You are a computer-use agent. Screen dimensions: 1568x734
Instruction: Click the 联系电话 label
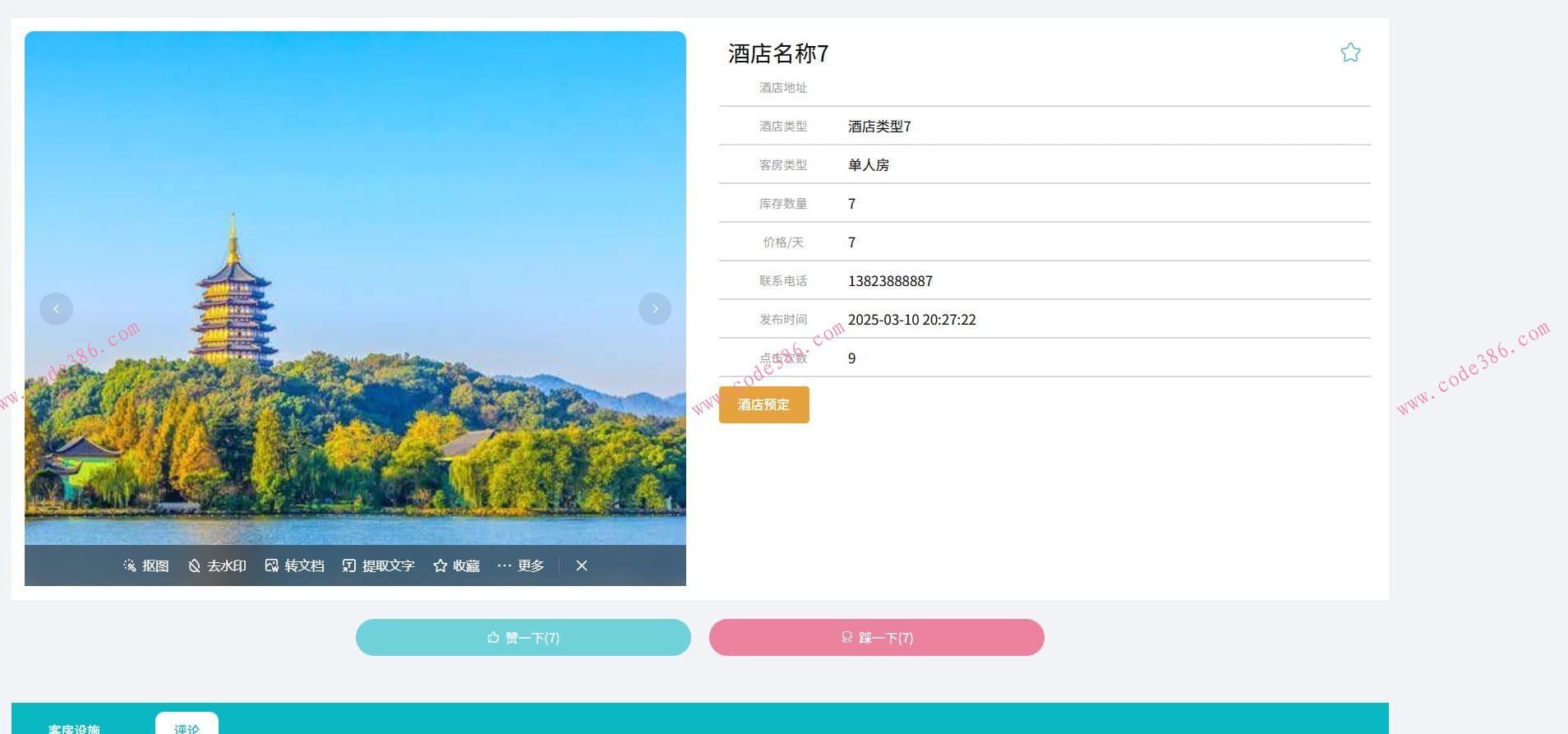783,281
